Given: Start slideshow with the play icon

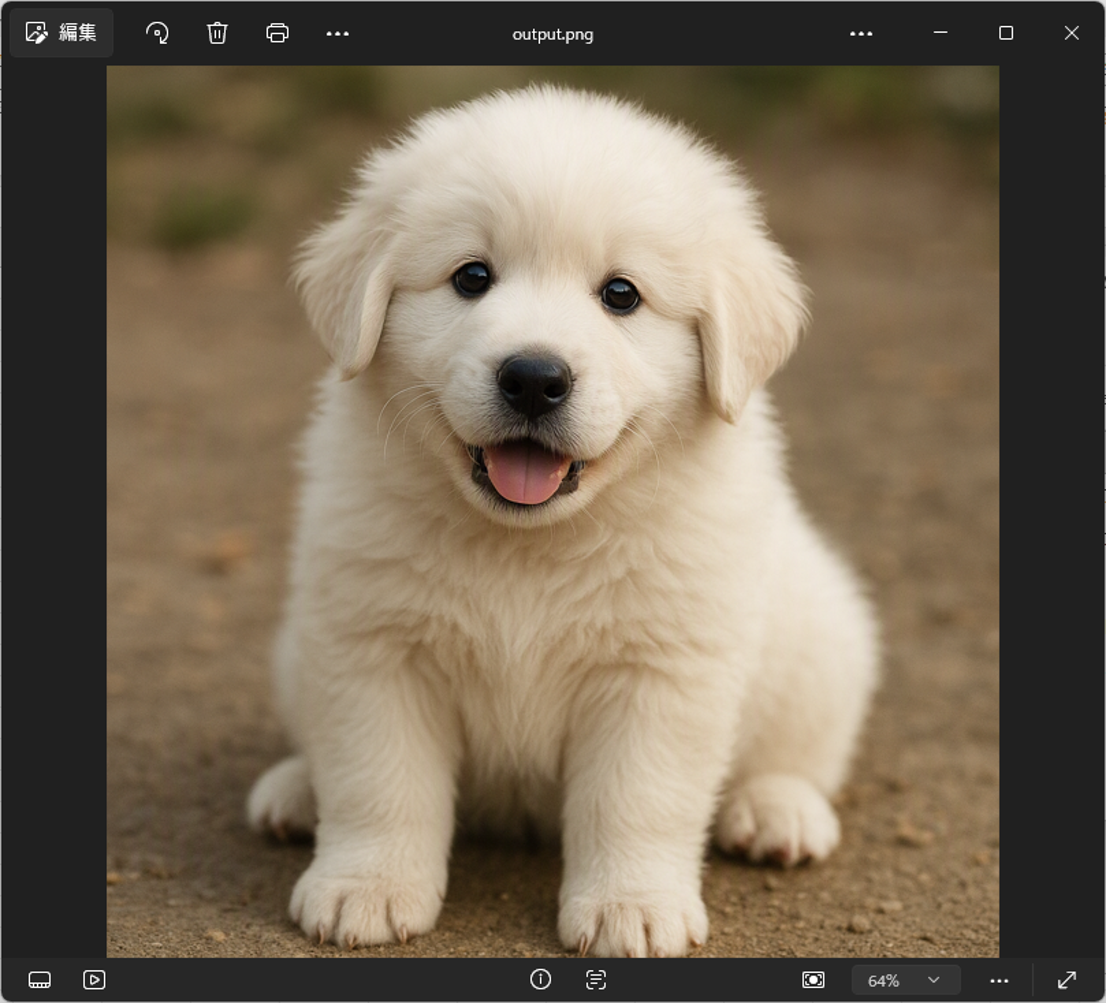Looking at the screenshot, I should point(94,980).
